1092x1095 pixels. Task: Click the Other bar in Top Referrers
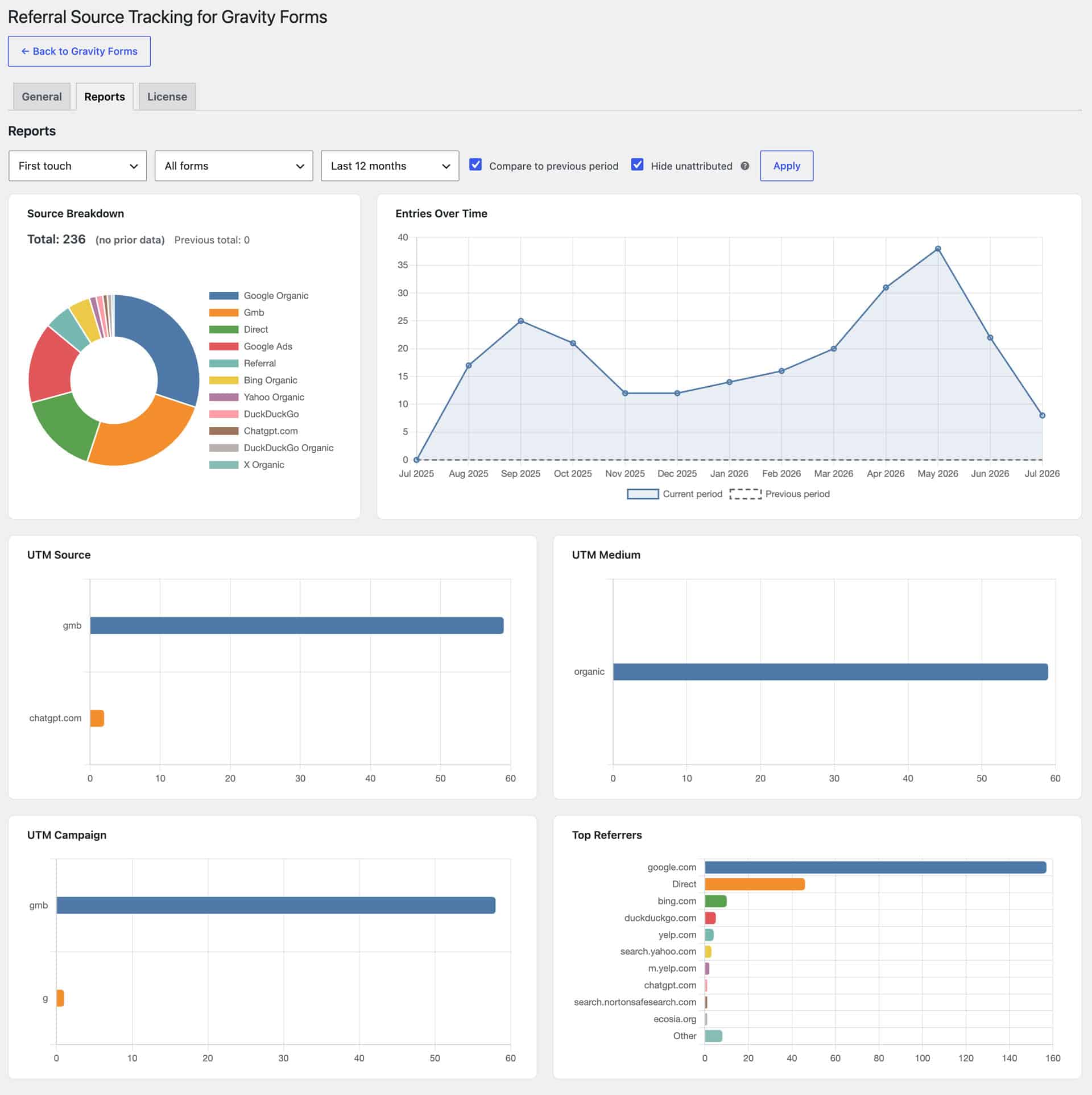(713, 1036)
